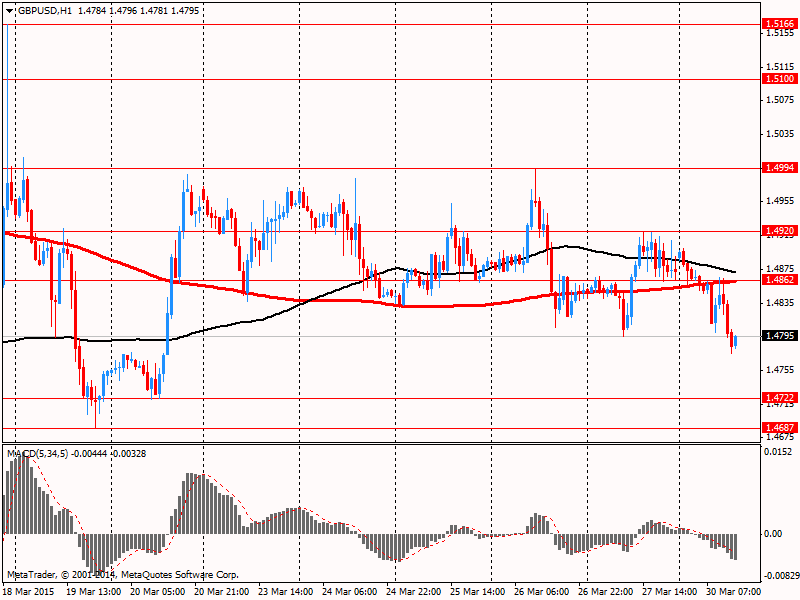Image resolution: width=800 pixels, height=600 pixels.
Task: Click the 23 Mar 14:00 time label
Action: click(285, 592)
